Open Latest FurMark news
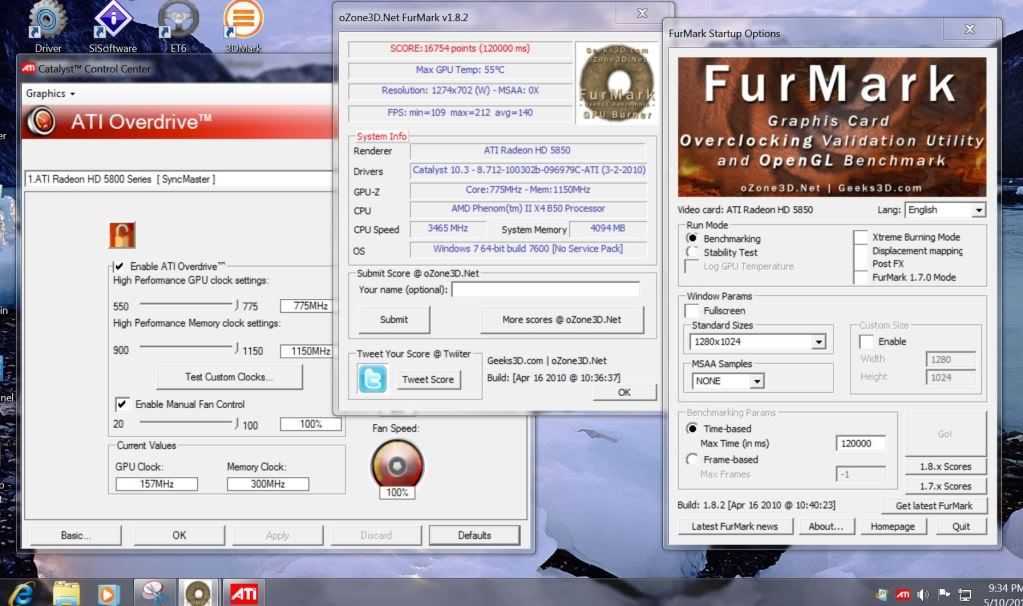Viewport: 1023px width, 606px height. point(735,526)
